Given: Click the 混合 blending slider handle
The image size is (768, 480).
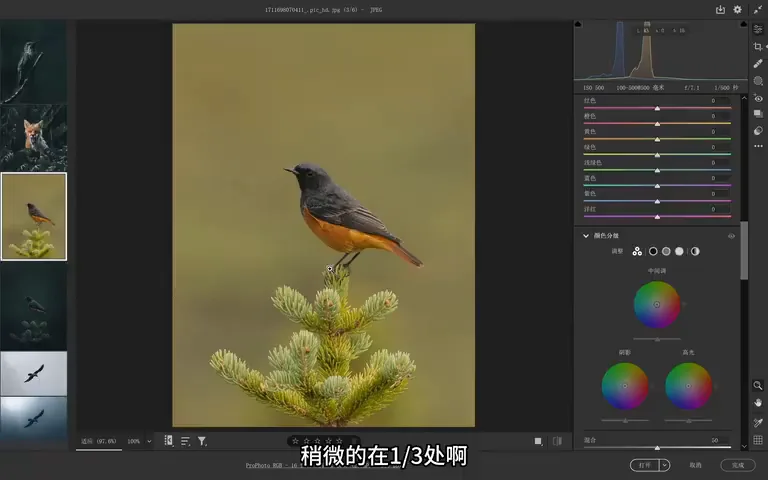Looking at the screenshot, I should pos(657,448).
